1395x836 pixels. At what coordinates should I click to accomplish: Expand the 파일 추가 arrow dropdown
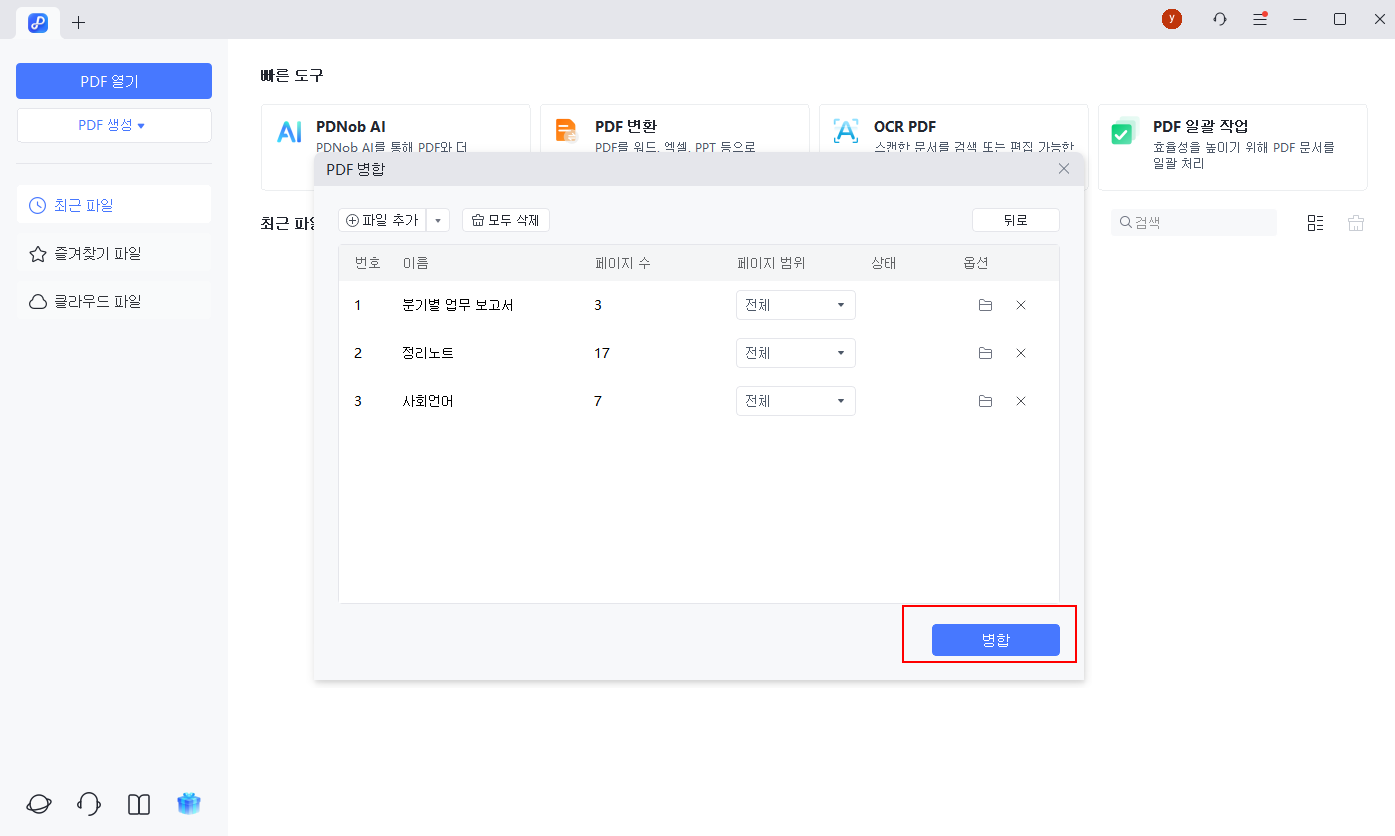(x=438, y=221)
